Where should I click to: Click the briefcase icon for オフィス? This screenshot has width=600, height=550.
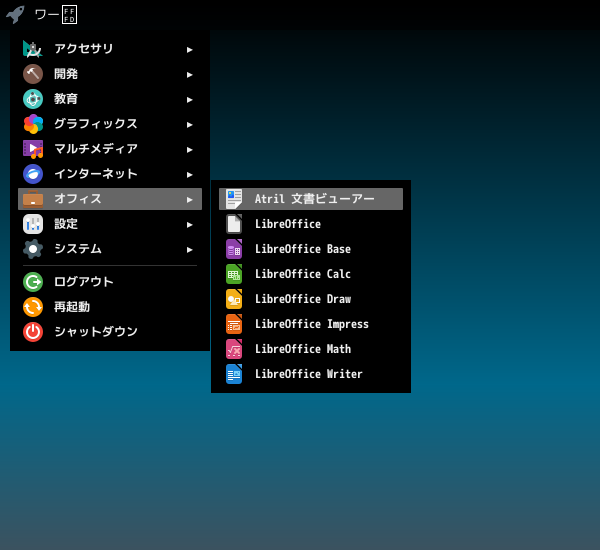point(33,199)
